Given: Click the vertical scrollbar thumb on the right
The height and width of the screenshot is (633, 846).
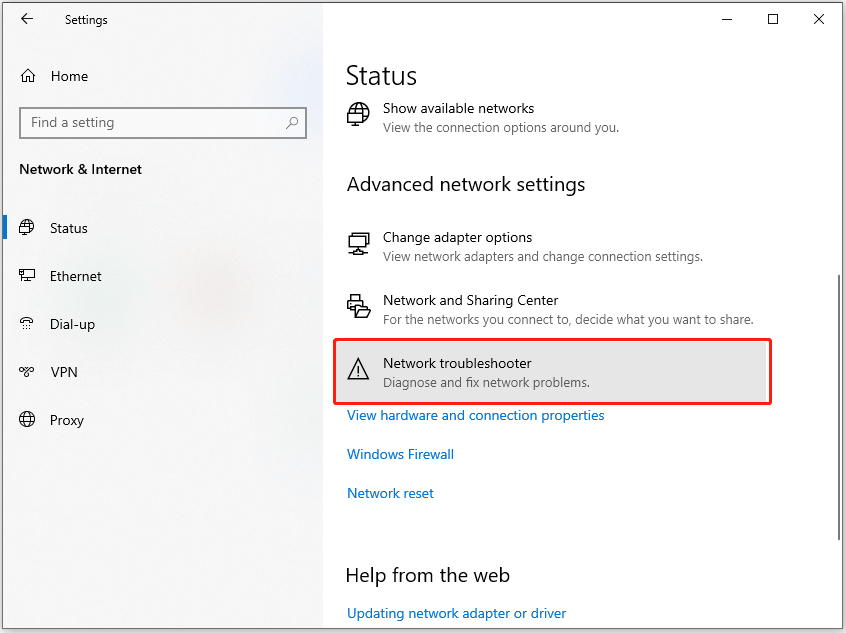Looking at the screenshot, I should [x=839, y=407].
